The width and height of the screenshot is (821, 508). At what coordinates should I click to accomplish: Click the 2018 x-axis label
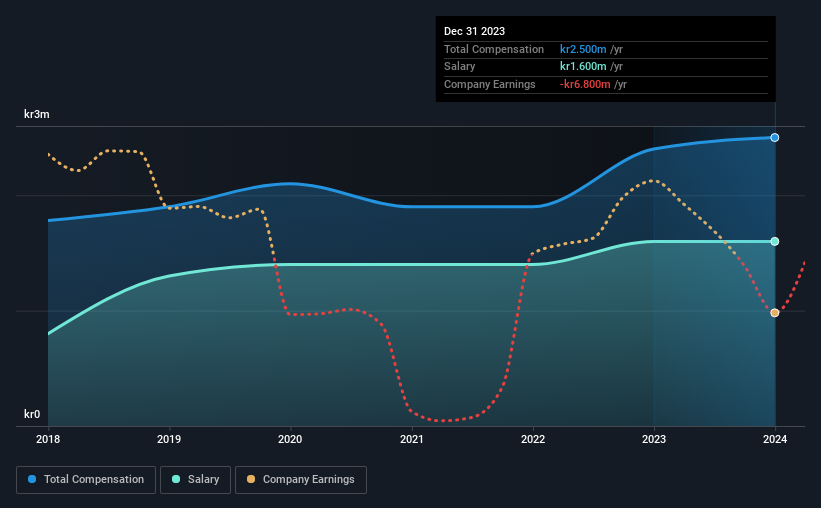coord(48,439)
